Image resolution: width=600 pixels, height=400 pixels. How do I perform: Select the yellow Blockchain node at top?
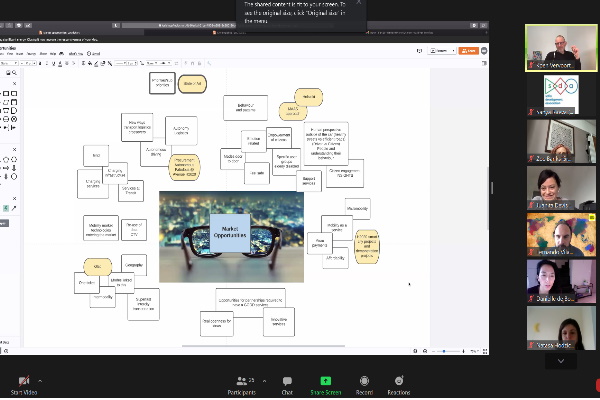(193, 85)
